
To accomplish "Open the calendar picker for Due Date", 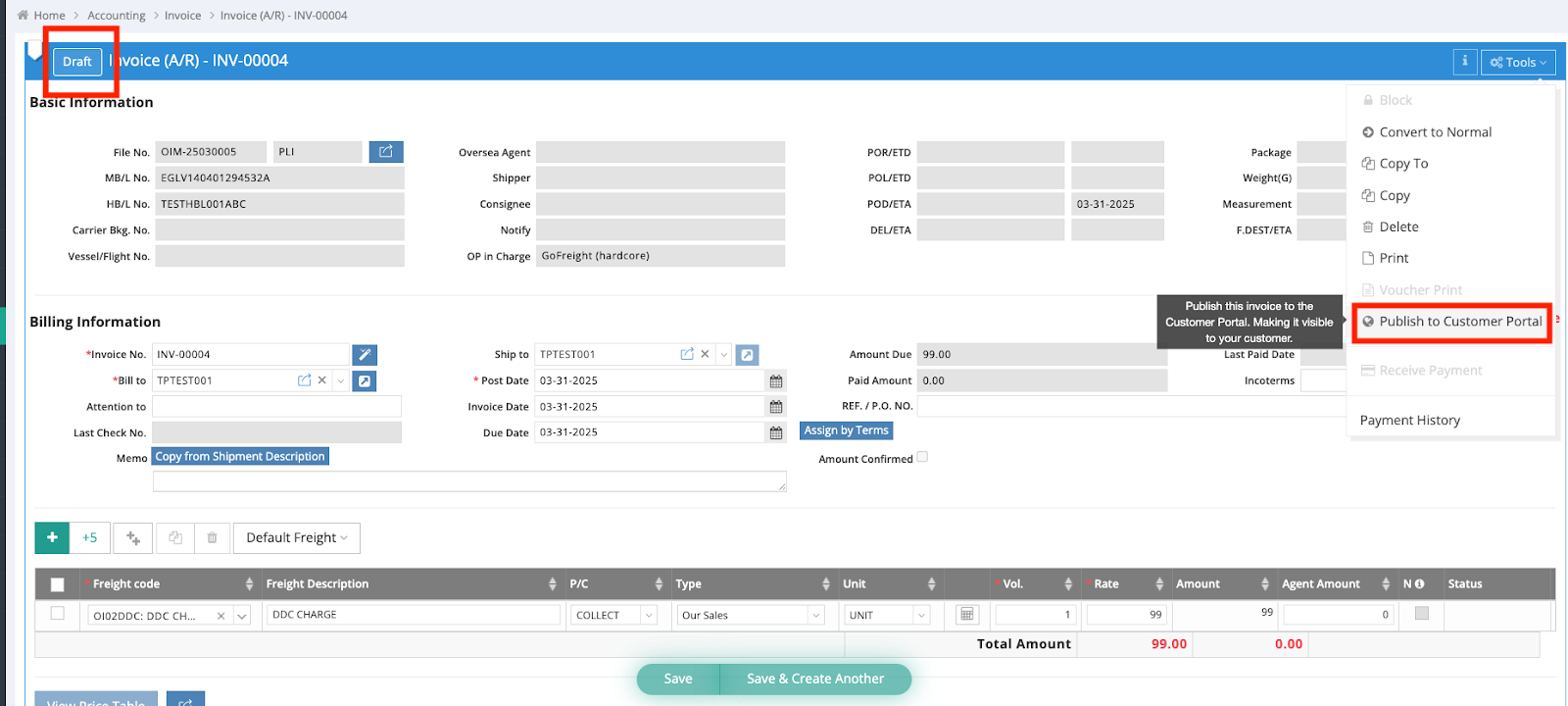I will click(x=776, y=433).
